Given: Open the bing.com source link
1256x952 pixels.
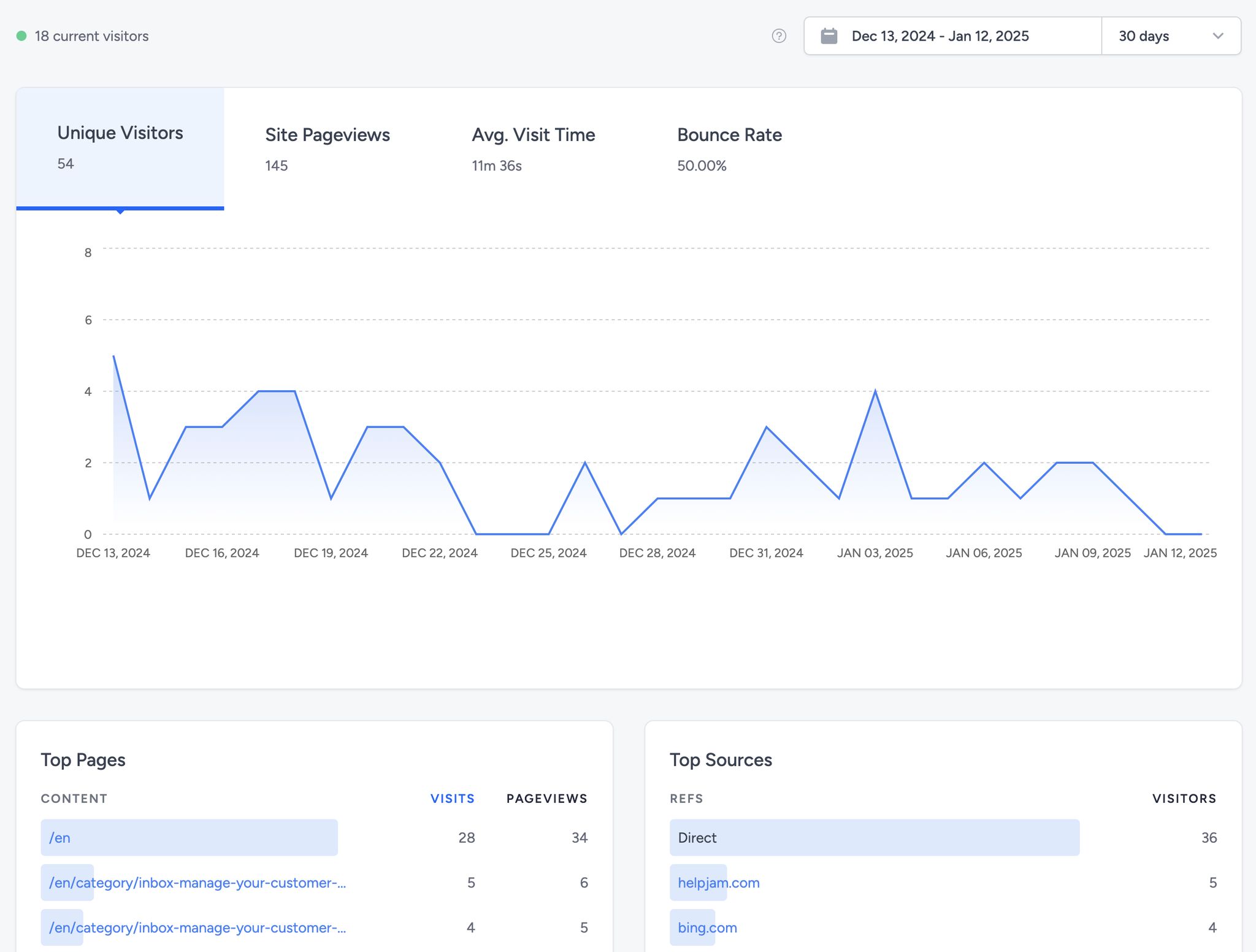Looking at the screenshot, I should pyautogui.click(x=707, y=927).
